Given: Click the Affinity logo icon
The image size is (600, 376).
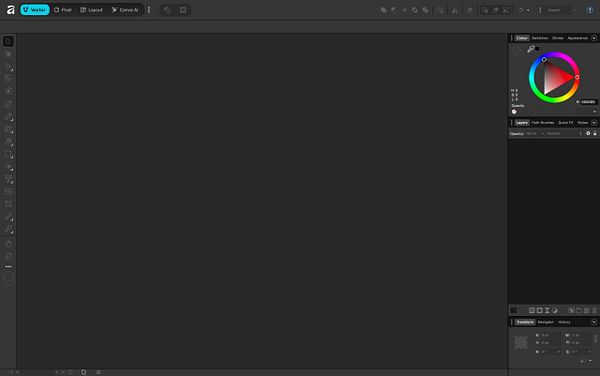Looking at the screenshot, I should pos(10,10).
